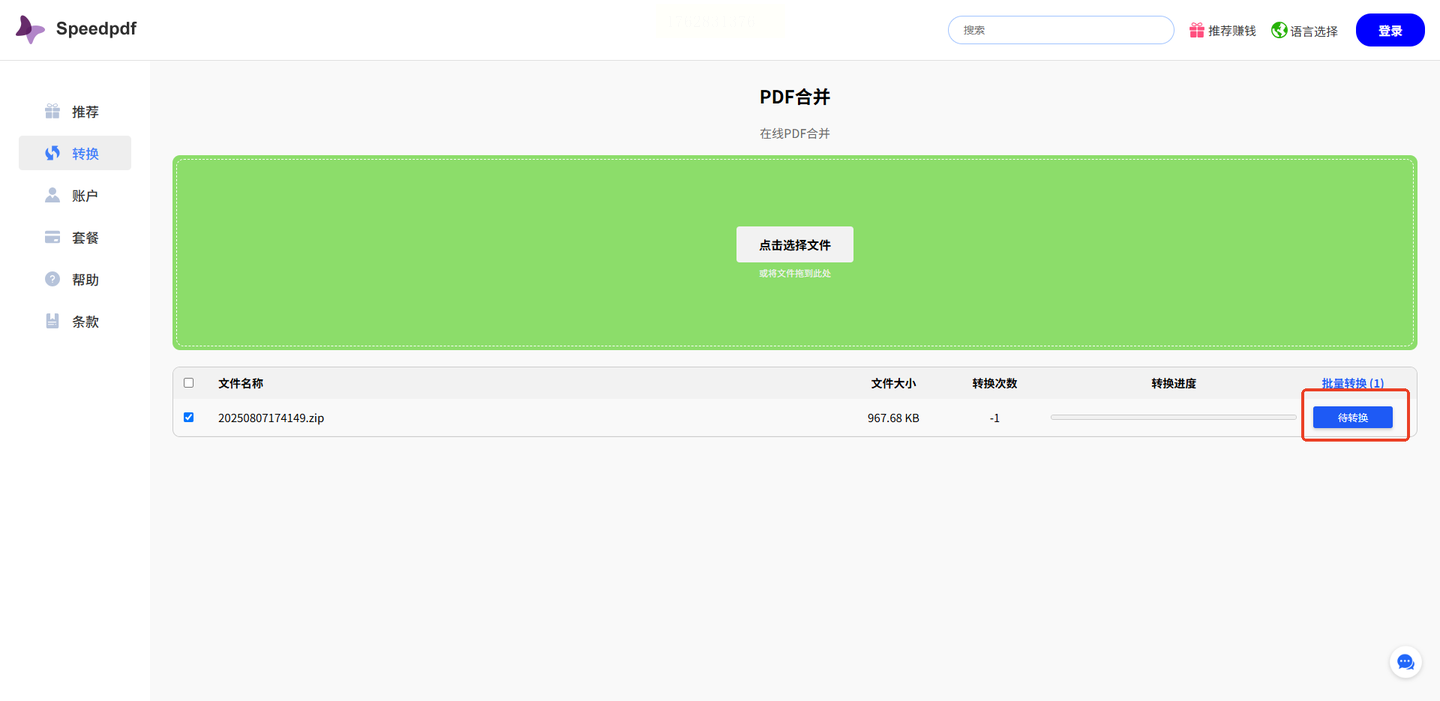This screenshot has height=701, width=1440.
Task: Open the gift icon next to 推荐赚钱
Action: click(1196, 30)
